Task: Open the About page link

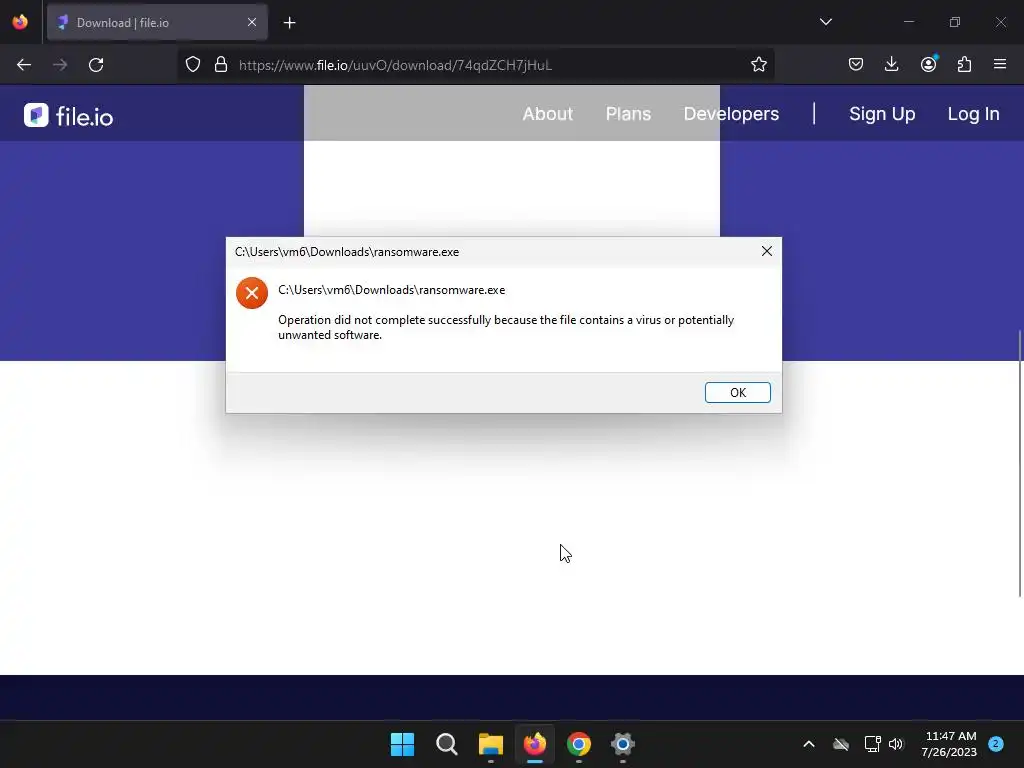Action: click(547, 114)
